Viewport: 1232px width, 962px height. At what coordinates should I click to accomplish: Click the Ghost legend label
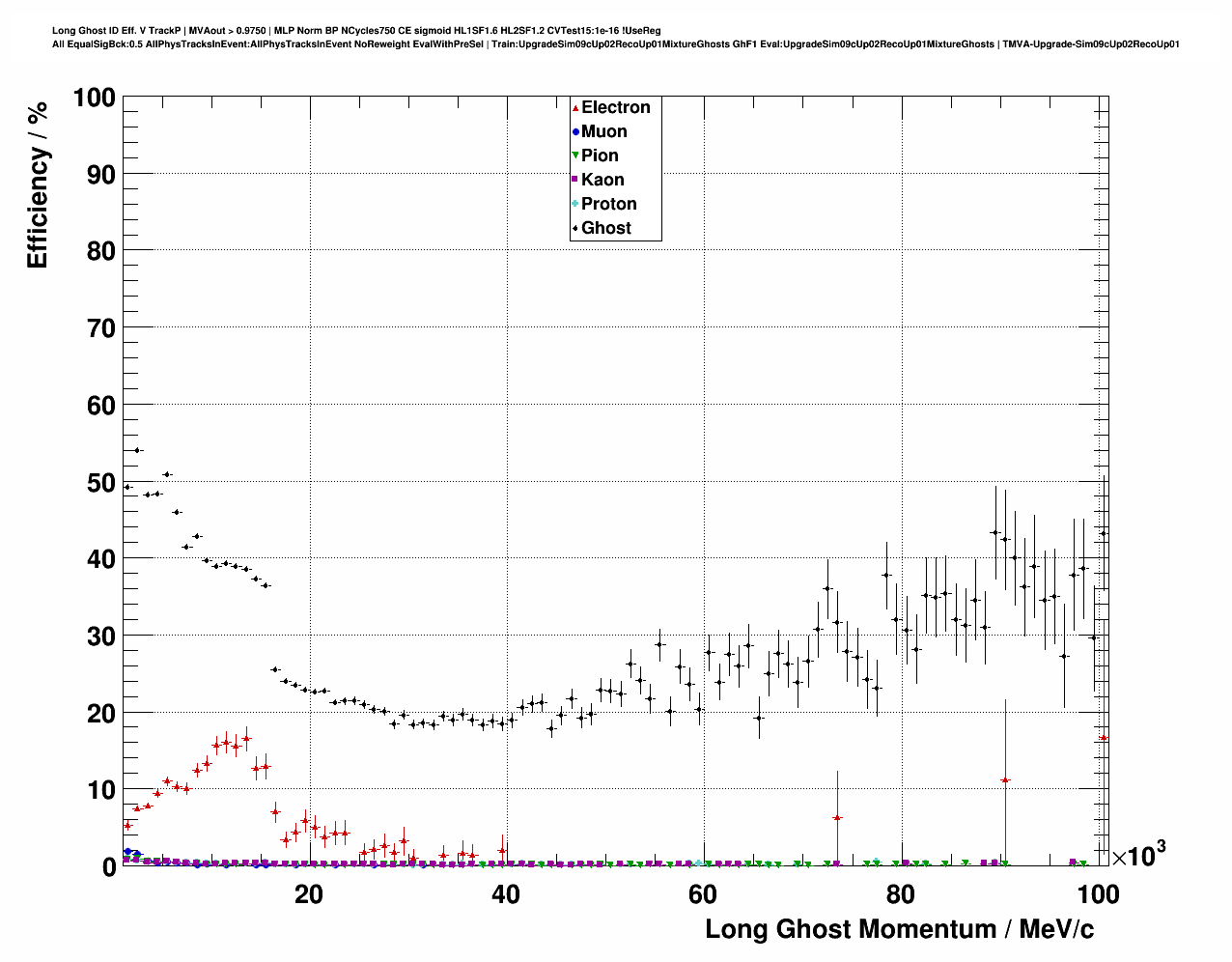coord(605,228)
